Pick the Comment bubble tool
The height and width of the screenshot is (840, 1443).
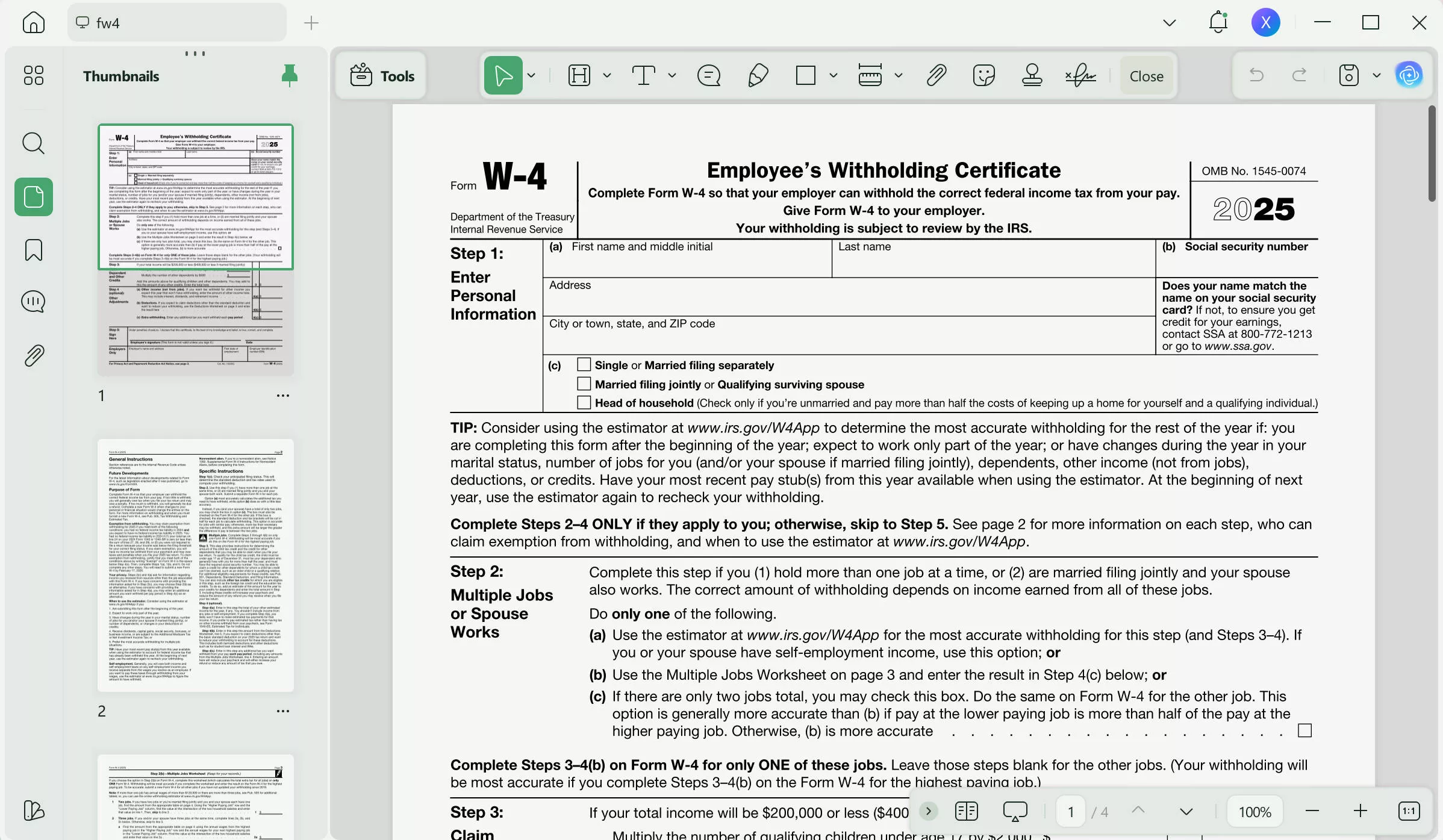709,75
